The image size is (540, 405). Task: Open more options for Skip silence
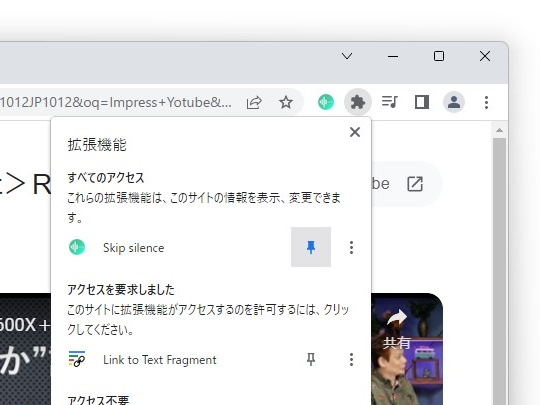351,247
